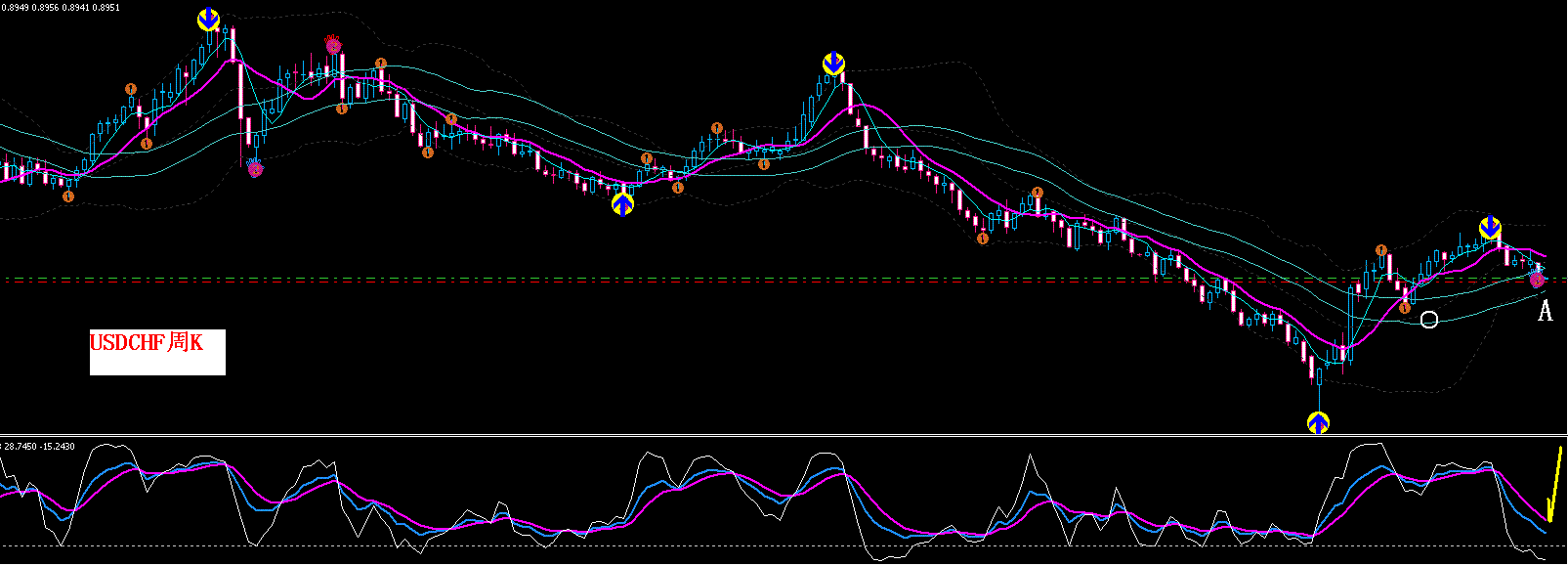Click the up-arrow buy signal in the middle trough

tap(622, 203)
